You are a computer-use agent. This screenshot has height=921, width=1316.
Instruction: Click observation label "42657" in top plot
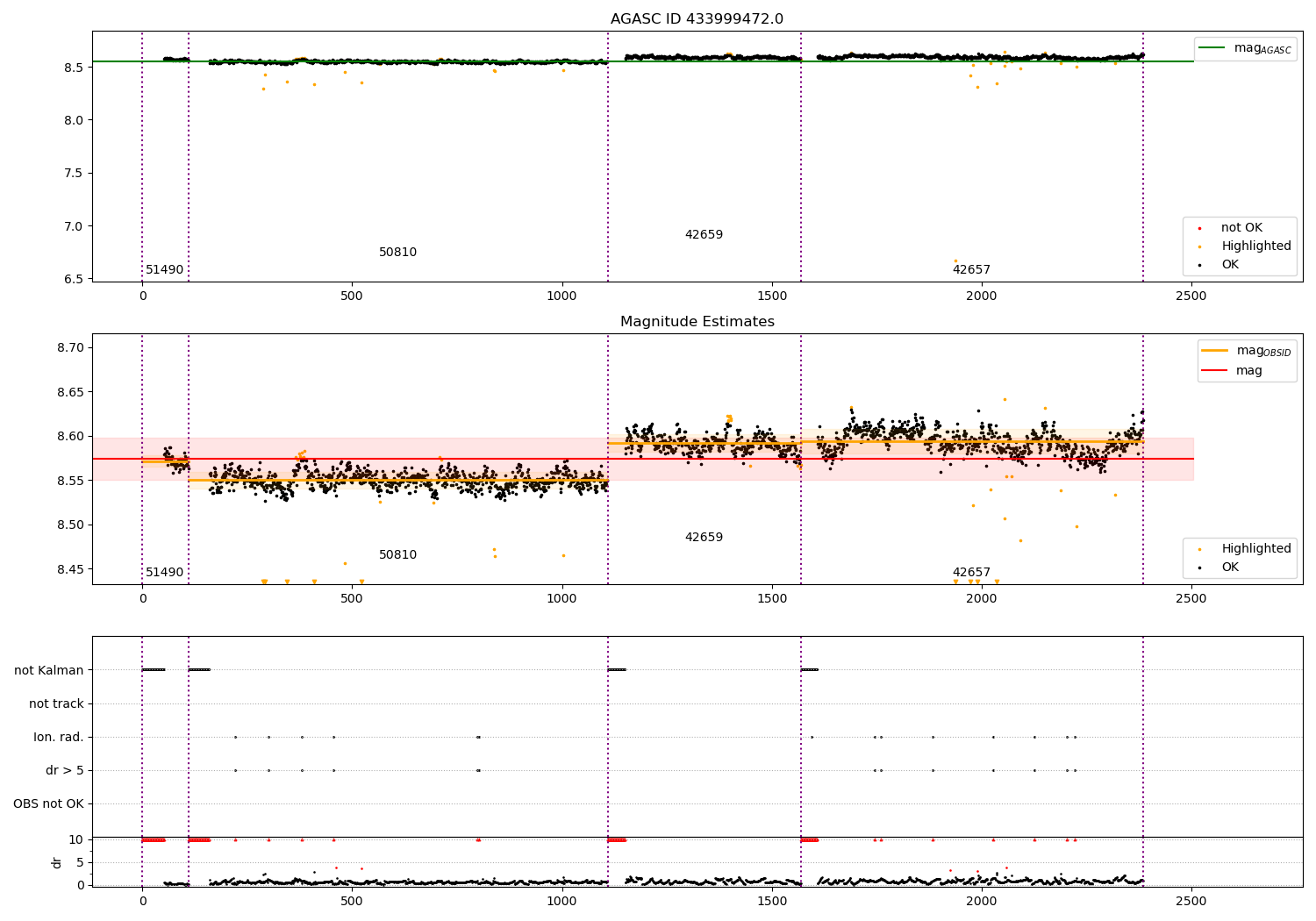click(x=971, y=270)
